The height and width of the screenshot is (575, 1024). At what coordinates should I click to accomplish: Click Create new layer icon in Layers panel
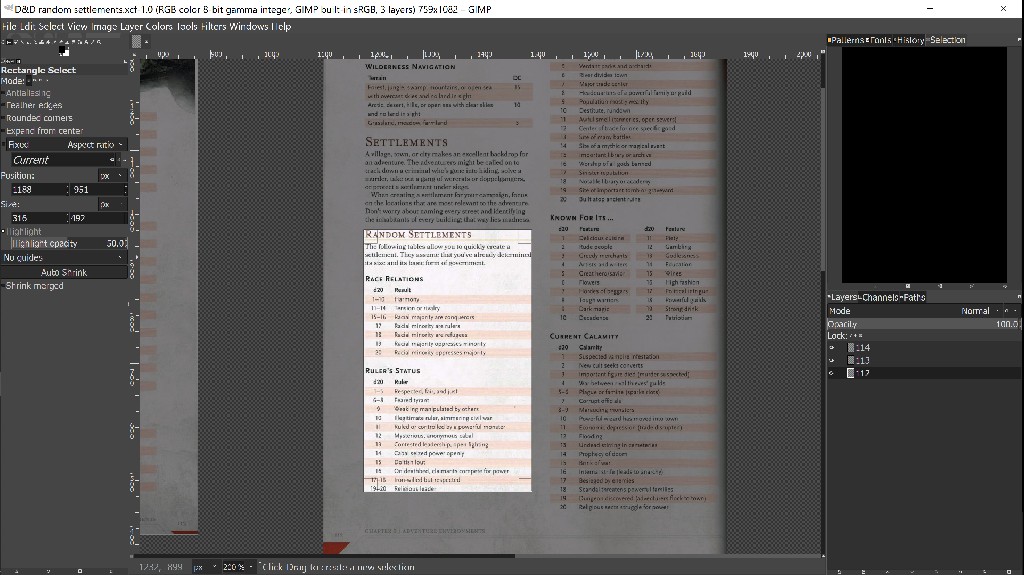pyautogui.click(x=839, y=571)
